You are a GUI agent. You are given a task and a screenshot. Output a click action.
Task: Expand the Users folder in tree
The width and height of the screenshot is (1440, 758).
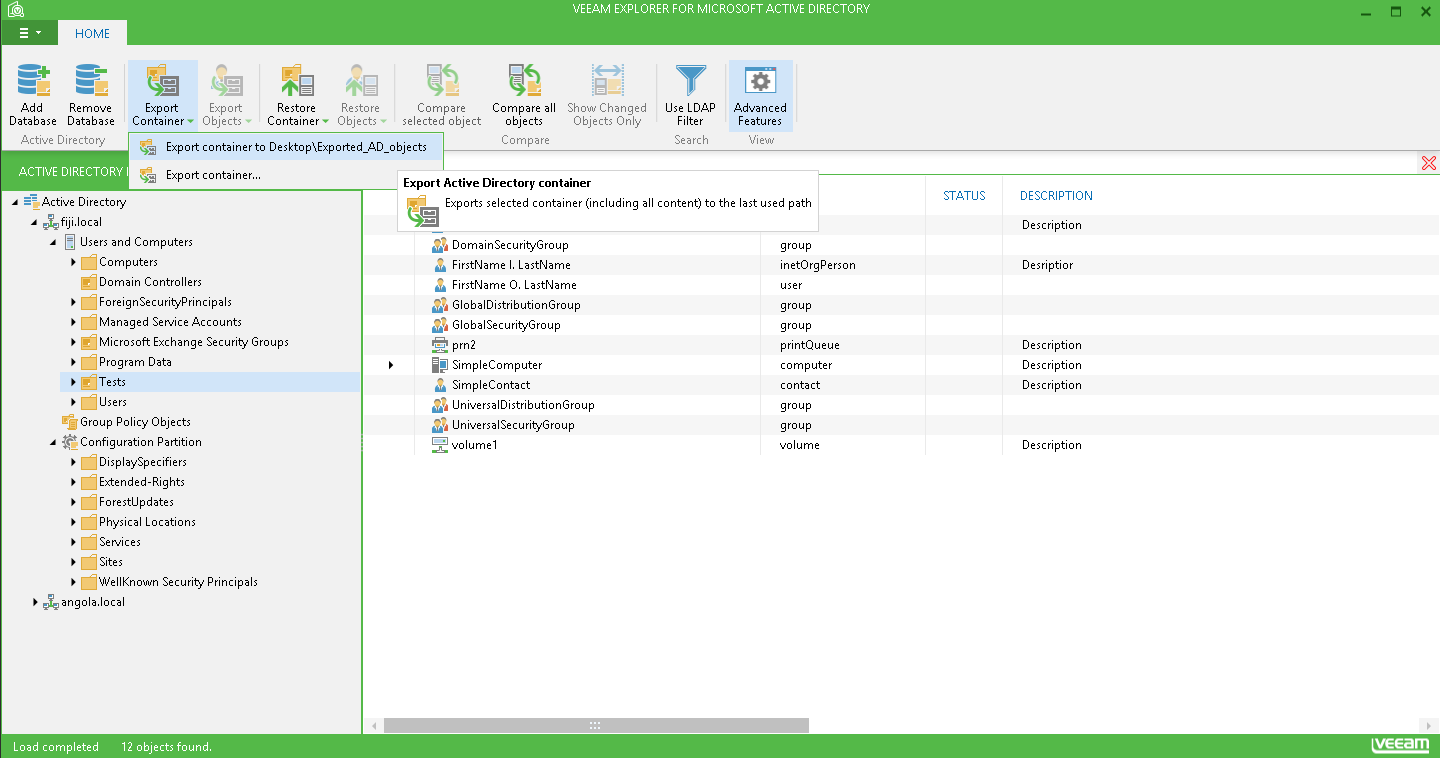tap(73, 402)
